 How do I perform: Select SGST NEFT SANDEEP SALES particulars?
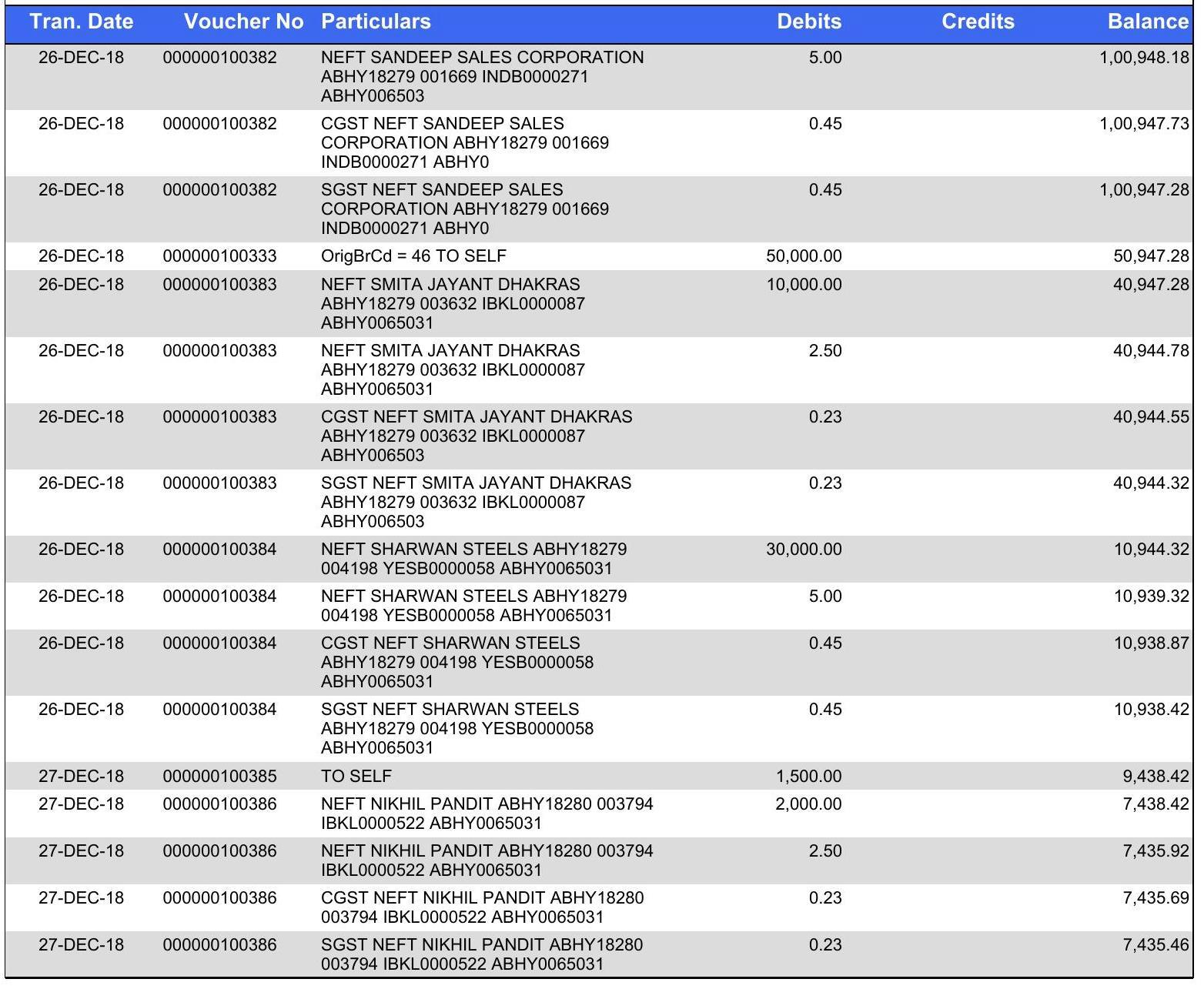[465, 209]
